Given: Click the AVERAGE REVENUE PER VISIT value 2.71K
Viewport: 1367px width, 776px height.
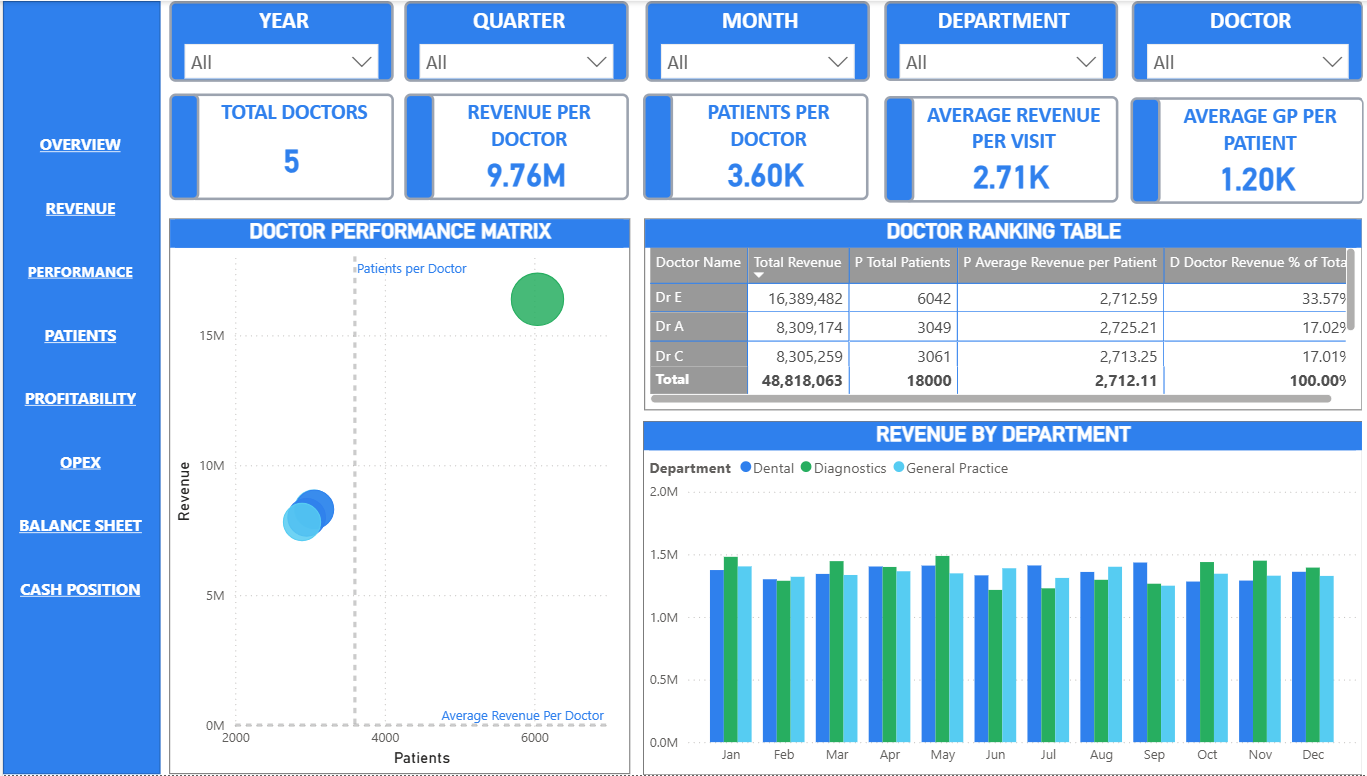Looking at the screenshot, I should [1011, 178].
